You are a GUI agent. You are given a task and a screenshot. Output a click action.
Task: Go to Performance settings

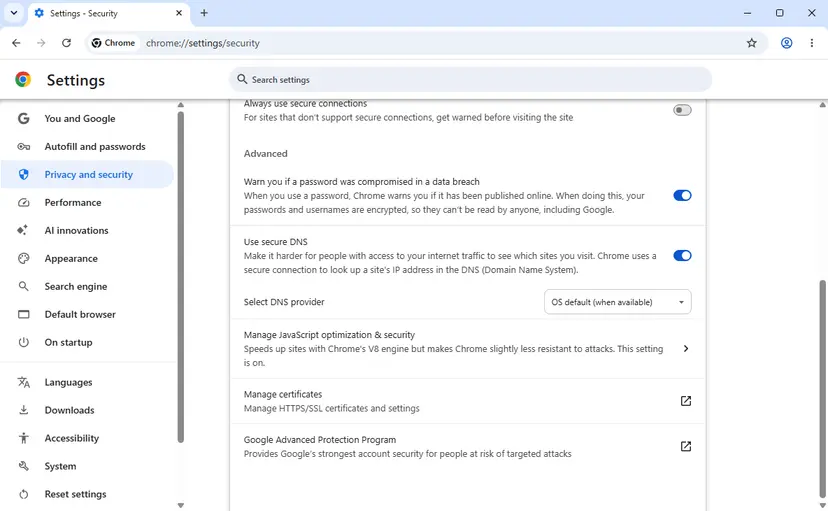[88, 202]
